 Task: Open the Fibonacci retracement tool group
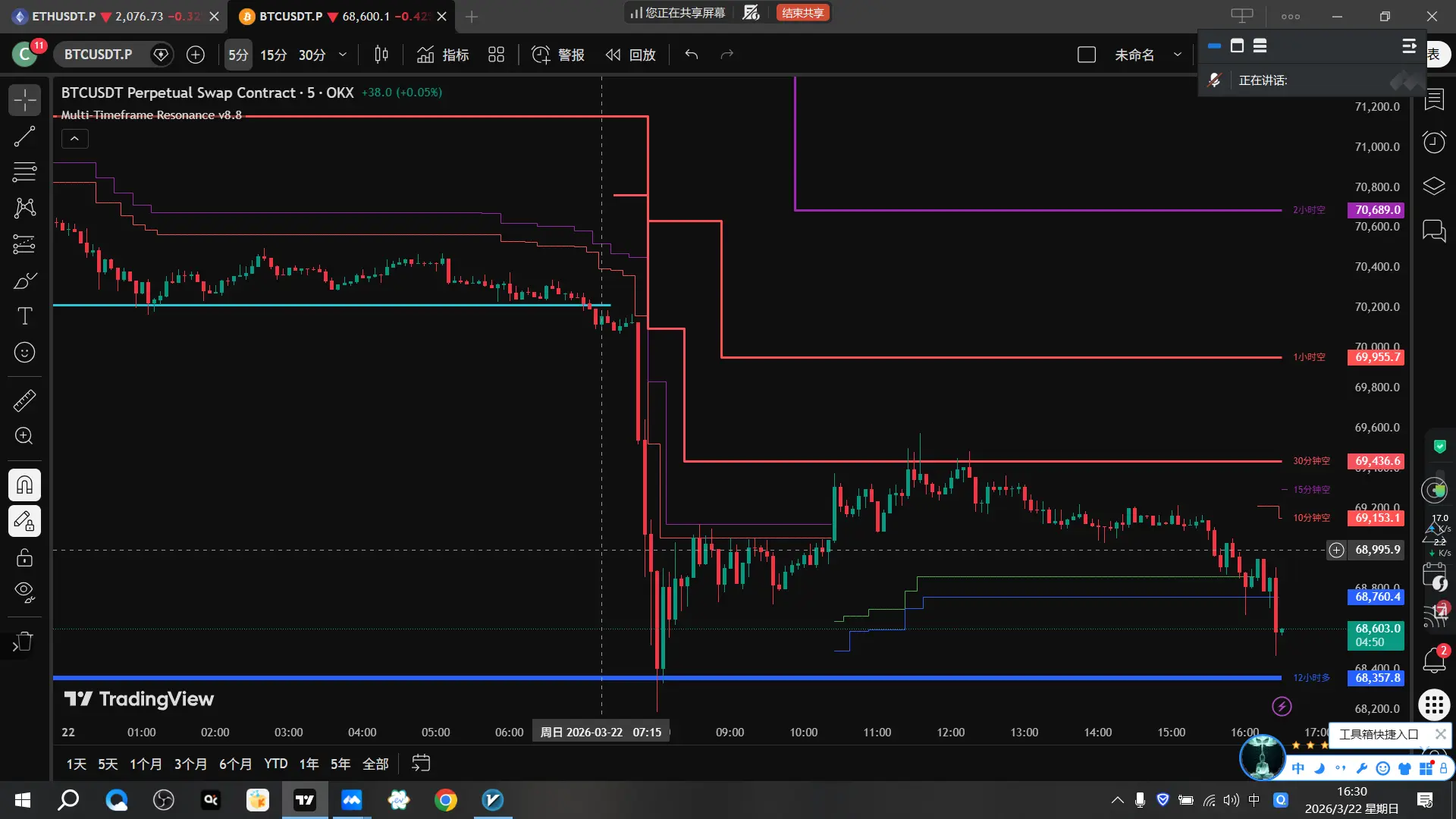click(x=24, y=172)
